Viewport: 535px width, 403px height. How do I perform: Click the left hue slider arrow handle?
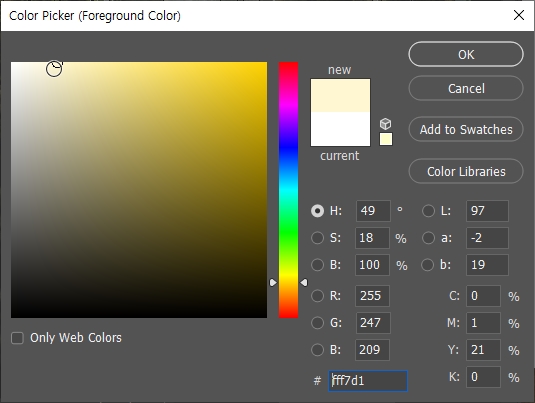coord(273,283)
